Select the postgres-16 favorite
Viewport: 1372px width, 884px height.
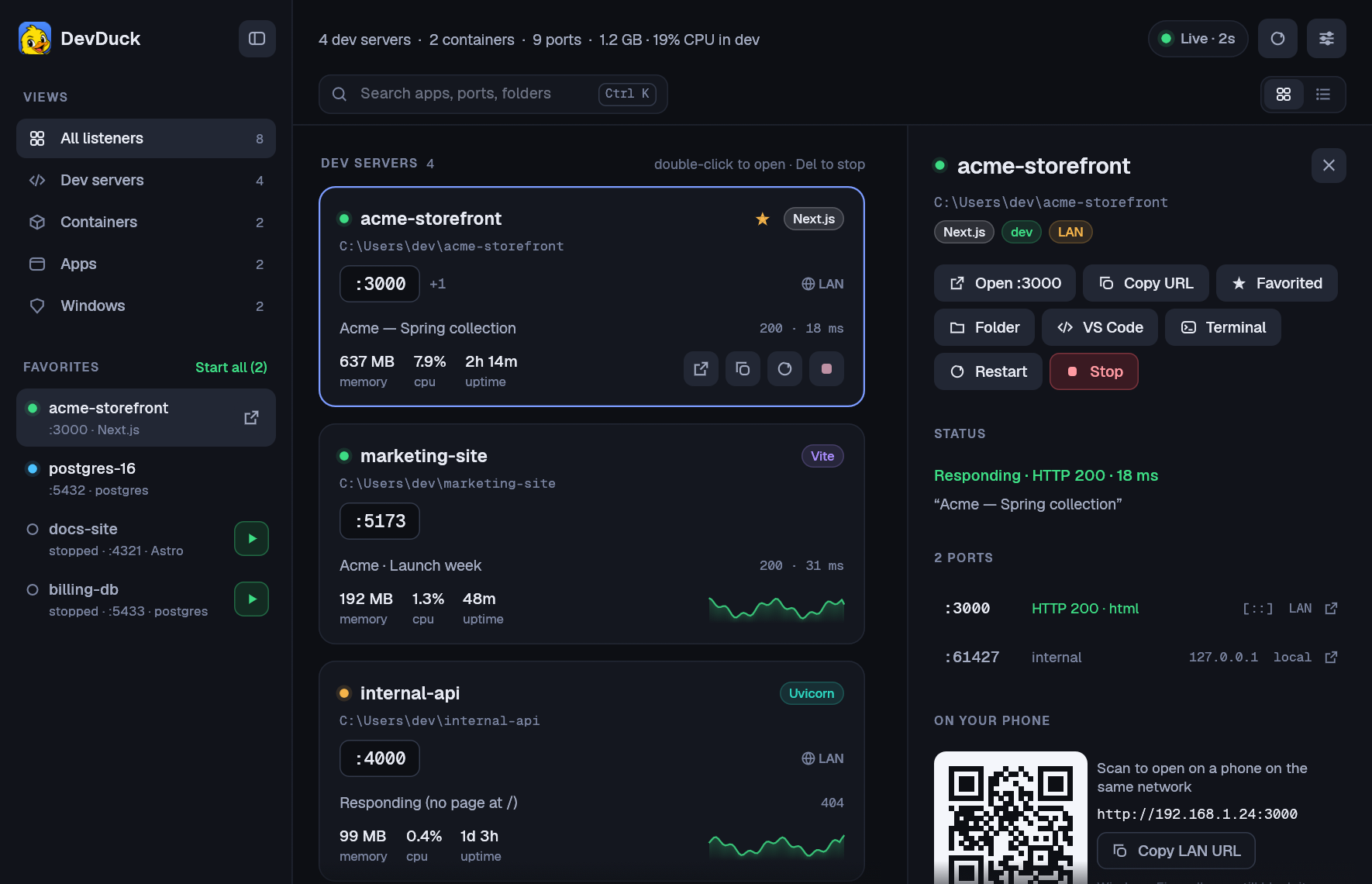coord(146,478)
